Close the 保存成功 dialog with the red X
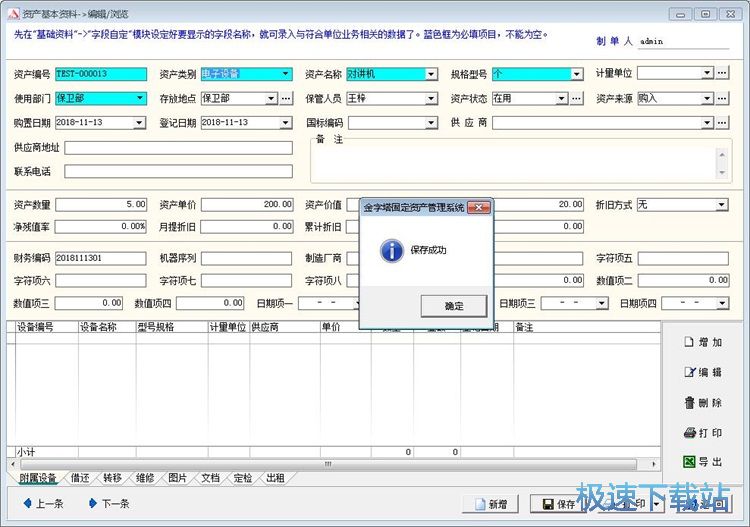Screen dimensions: 750x527 click(480, 207)
